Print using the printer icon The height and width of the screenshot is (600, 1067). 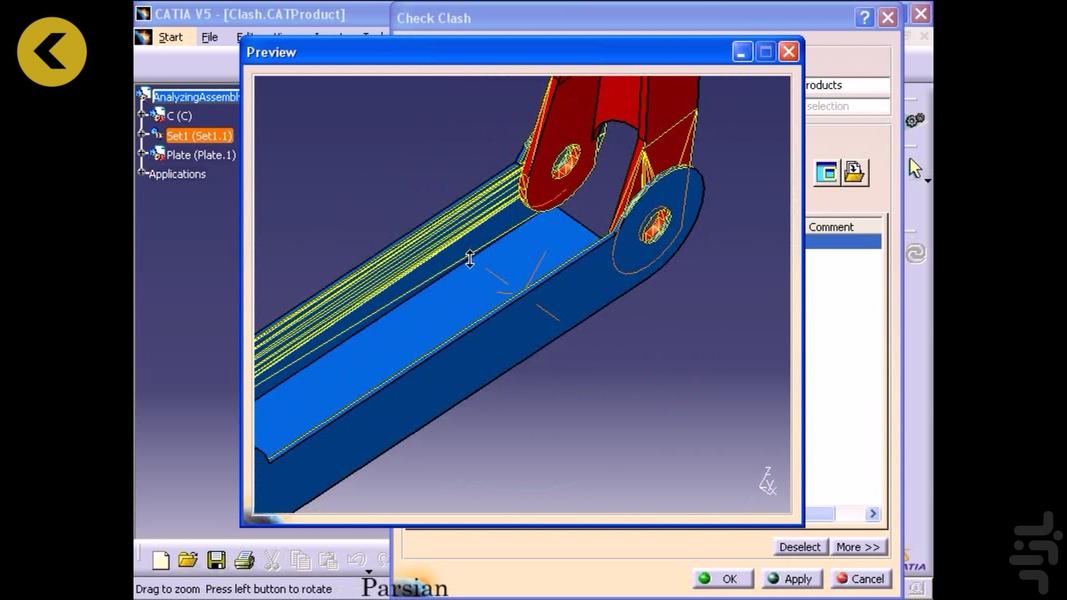click(245, 560)
